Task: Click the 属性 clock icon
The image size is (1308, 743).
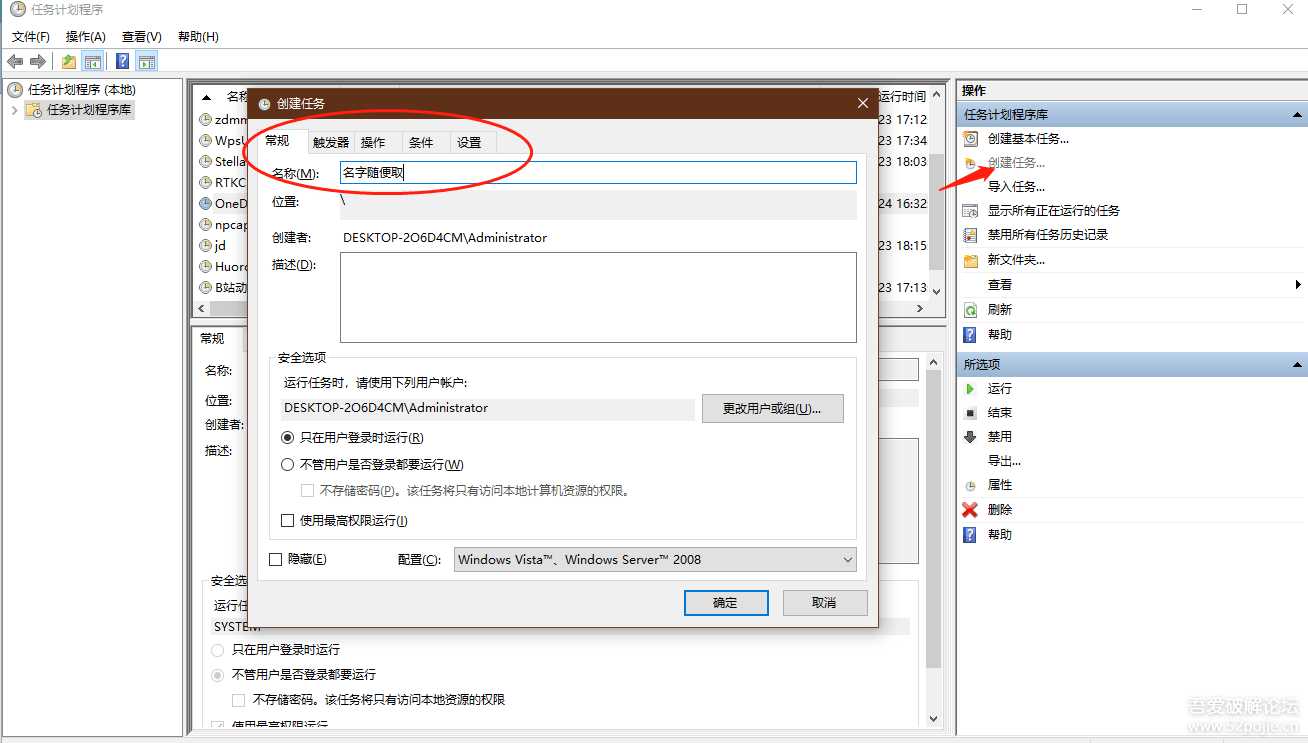Action: pyautogui.click(x=970, y=485)
